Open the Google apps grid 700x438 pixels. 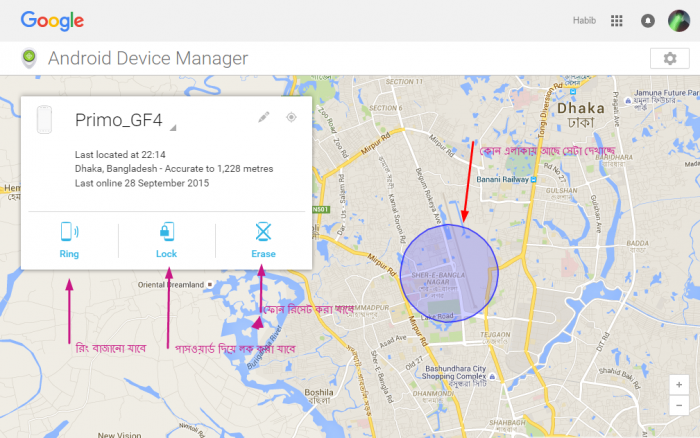click(617, 21)
